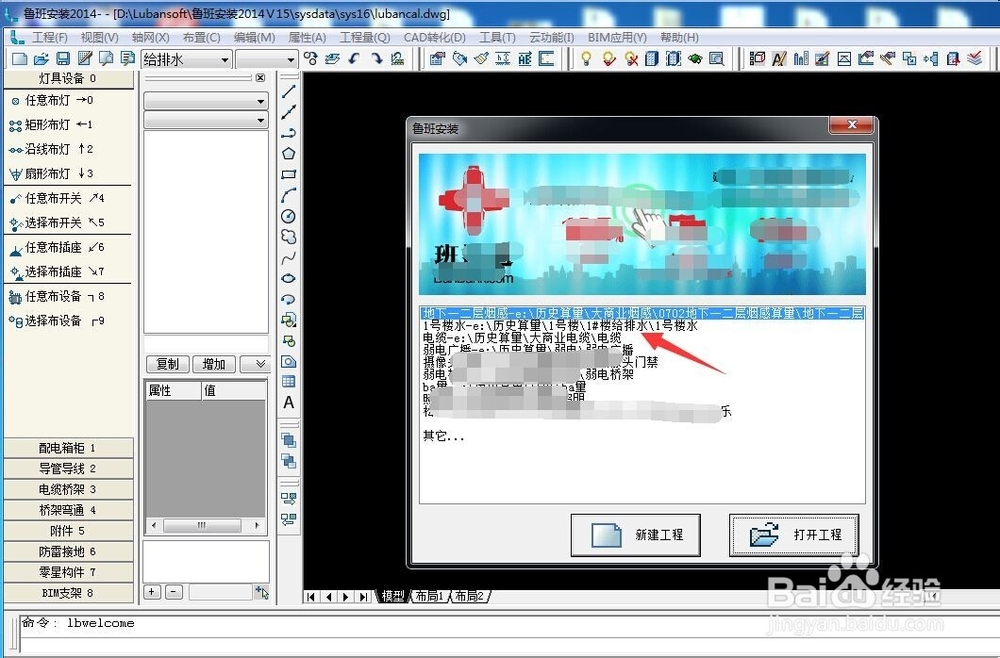Select the Spline curve tool
Image resolution: width=1000 pixels, height=658 pixels.
pos(288,258)
